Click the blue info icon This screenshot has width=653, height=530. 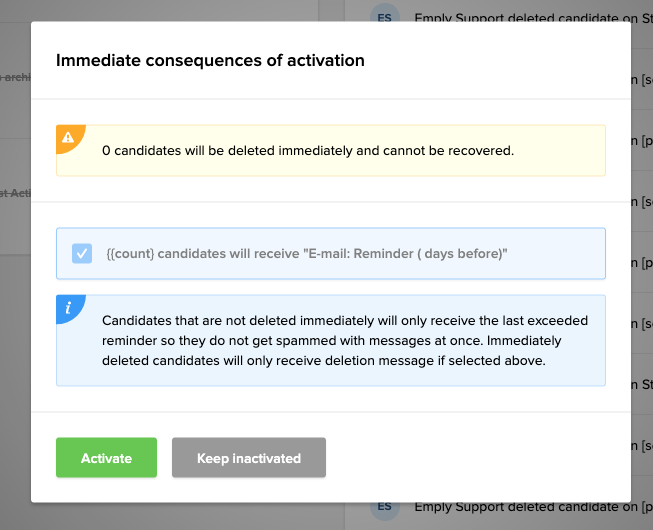68,308
